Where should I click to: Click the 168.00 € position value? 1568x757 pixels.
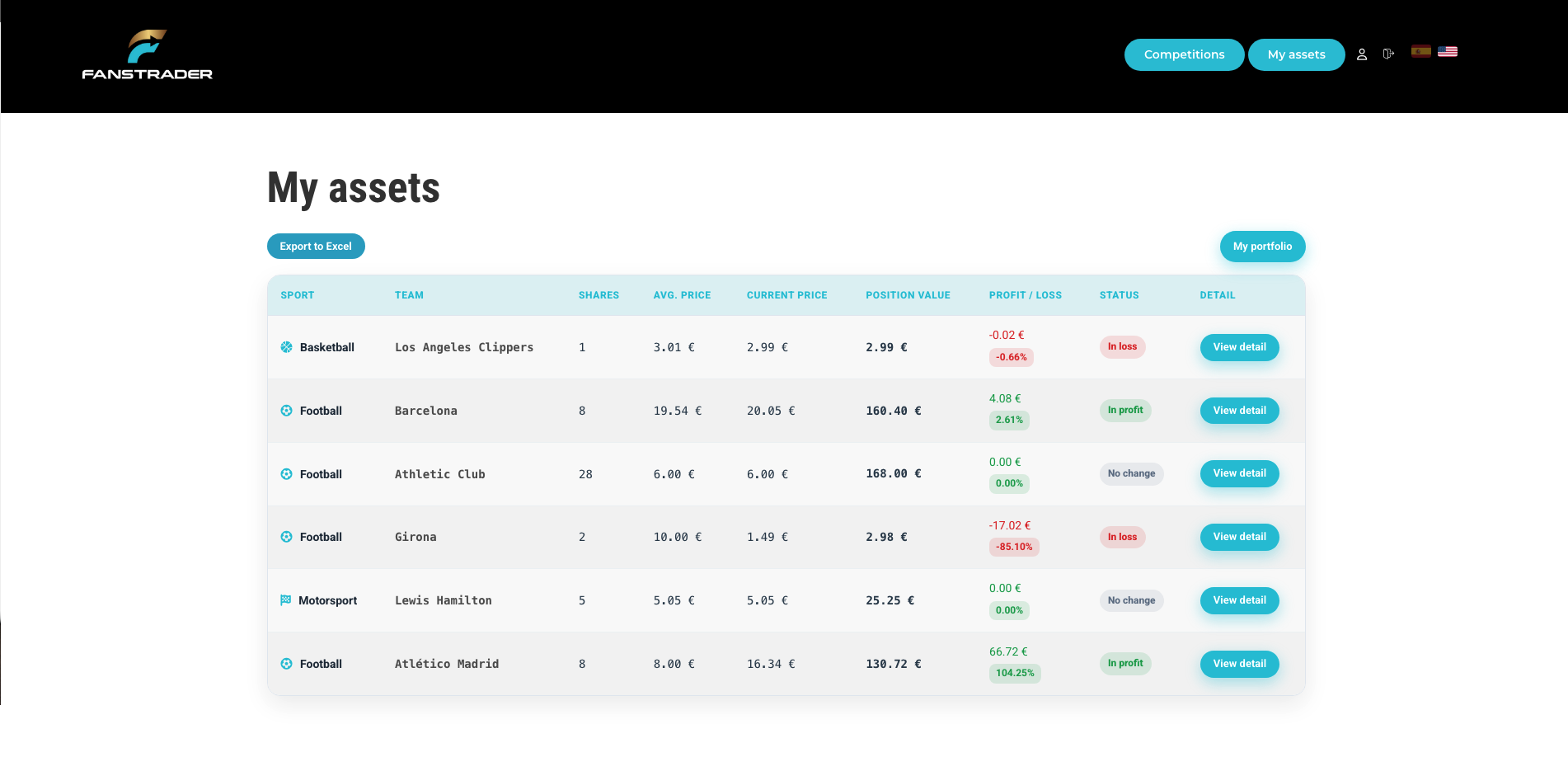point(894,473)
